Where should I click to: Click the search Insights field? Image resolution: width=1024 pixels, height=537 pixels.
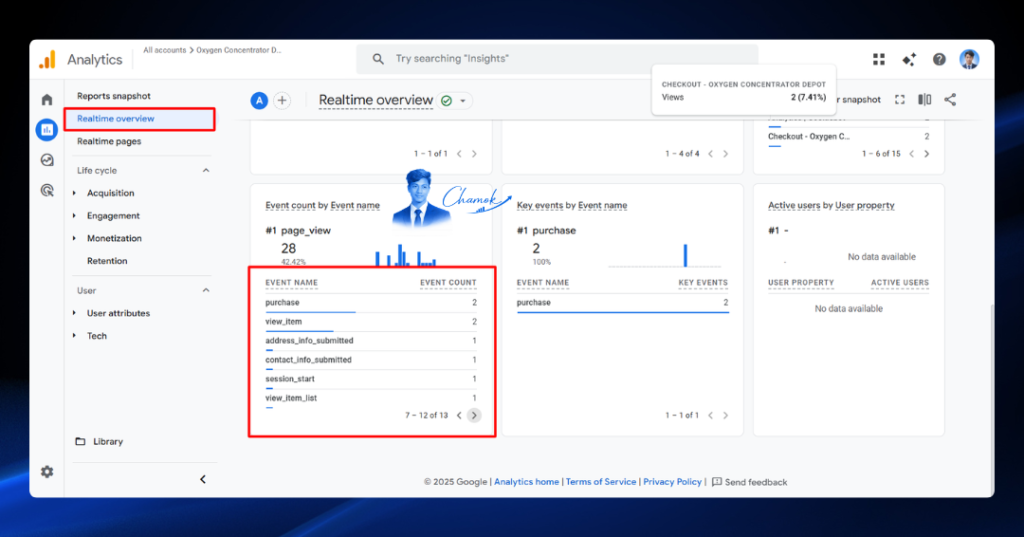coord(557,59)
